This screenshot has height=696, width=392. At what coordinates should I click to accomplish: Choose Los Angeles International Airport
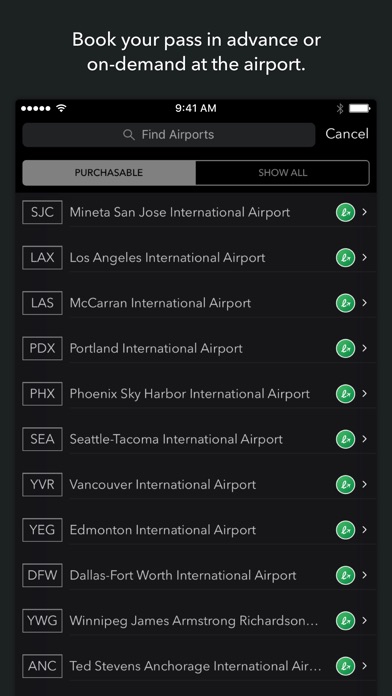[196, 257]
